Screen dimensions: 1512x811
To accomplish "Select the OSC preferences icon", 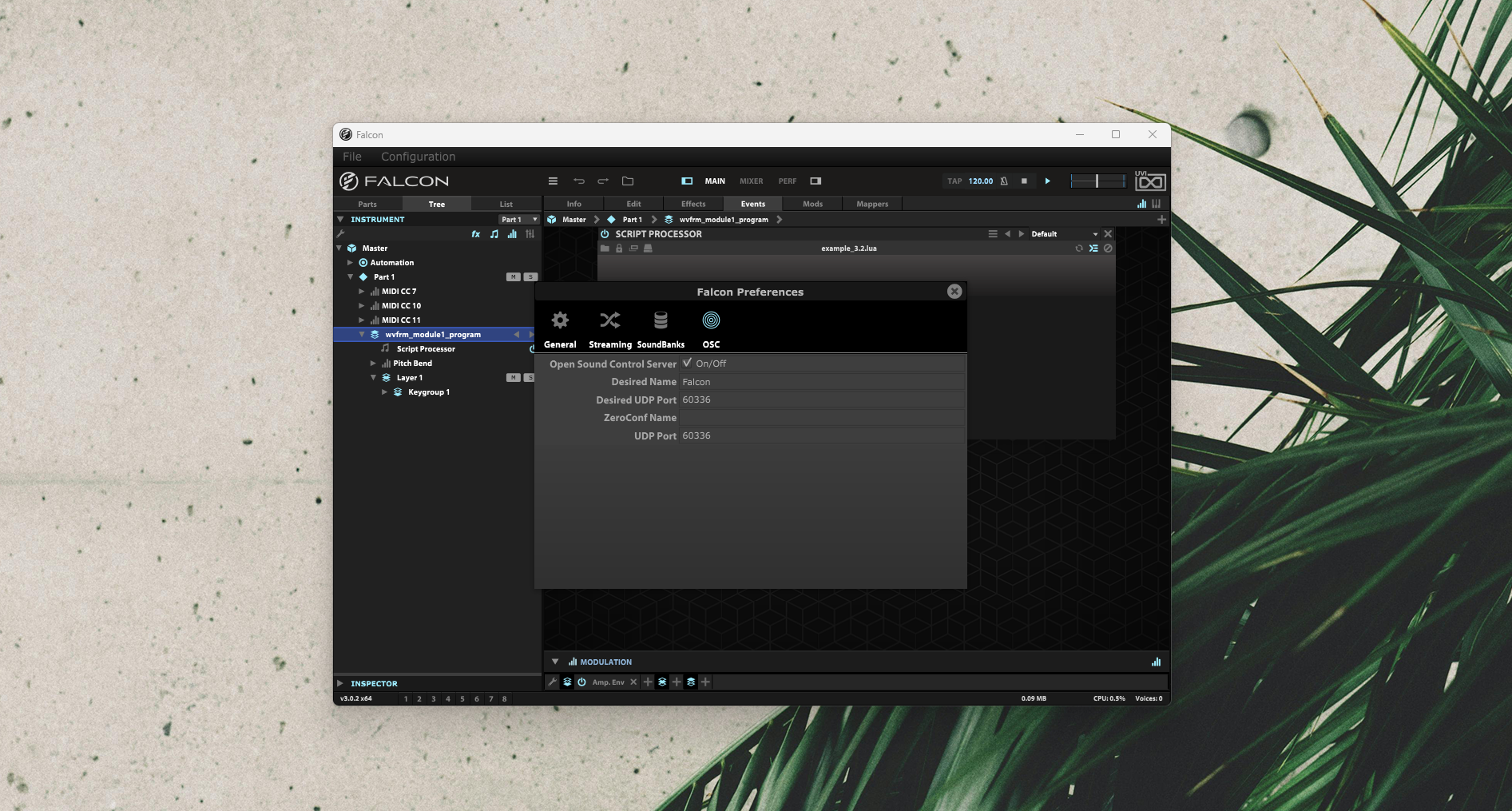I will click(711, 328).
